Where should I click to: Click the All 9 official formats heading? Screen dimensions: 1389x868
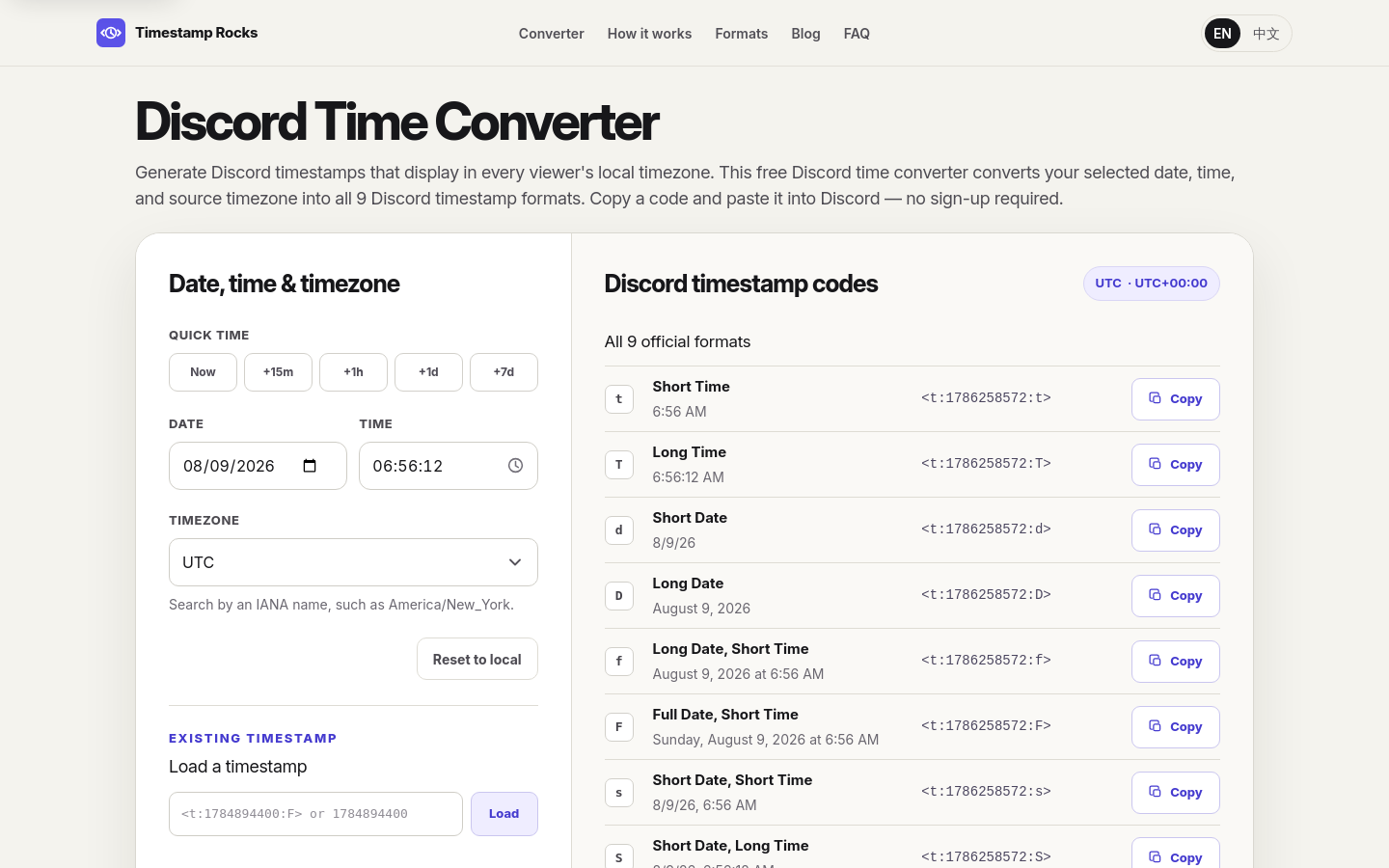point(677,341)
